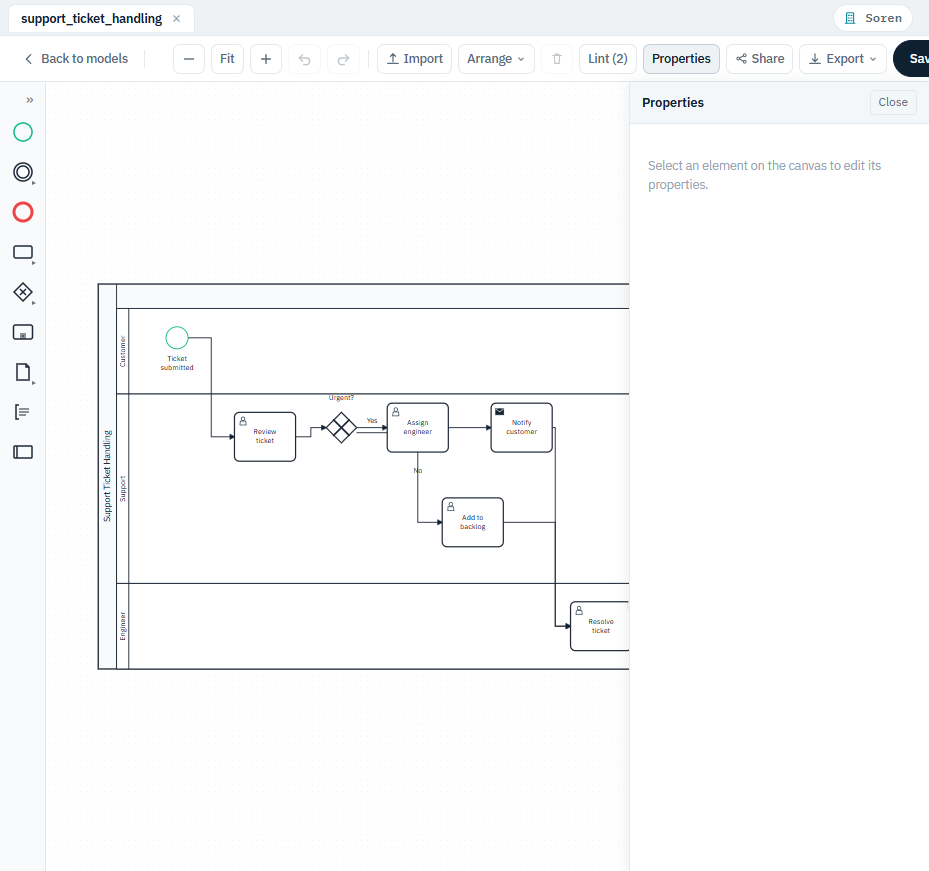The height and width of the screenshot is (871, 929).
Task: Select the Review ticket task
Action: tap(265, 437)
